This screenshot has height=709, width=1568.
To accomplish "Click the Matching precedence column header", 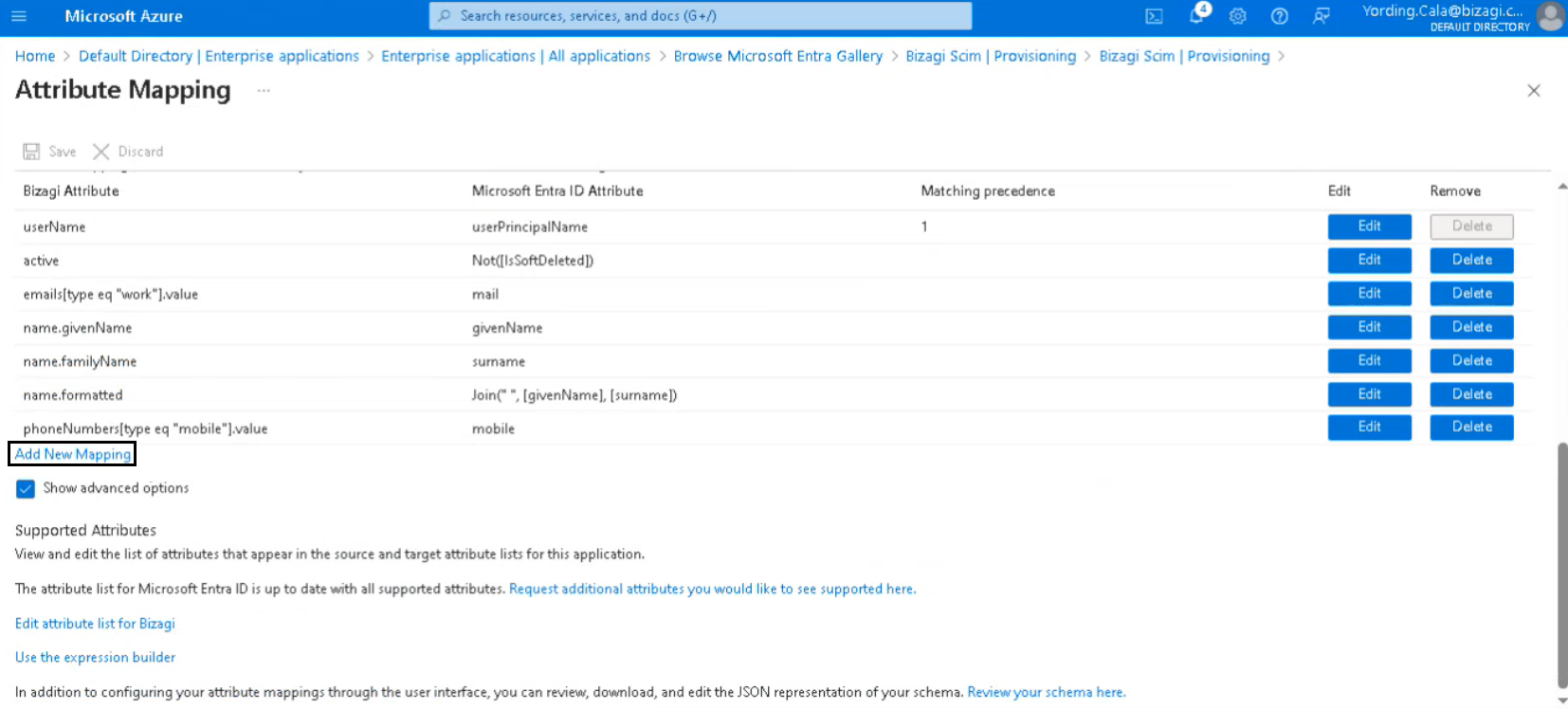I will (988, 191).
